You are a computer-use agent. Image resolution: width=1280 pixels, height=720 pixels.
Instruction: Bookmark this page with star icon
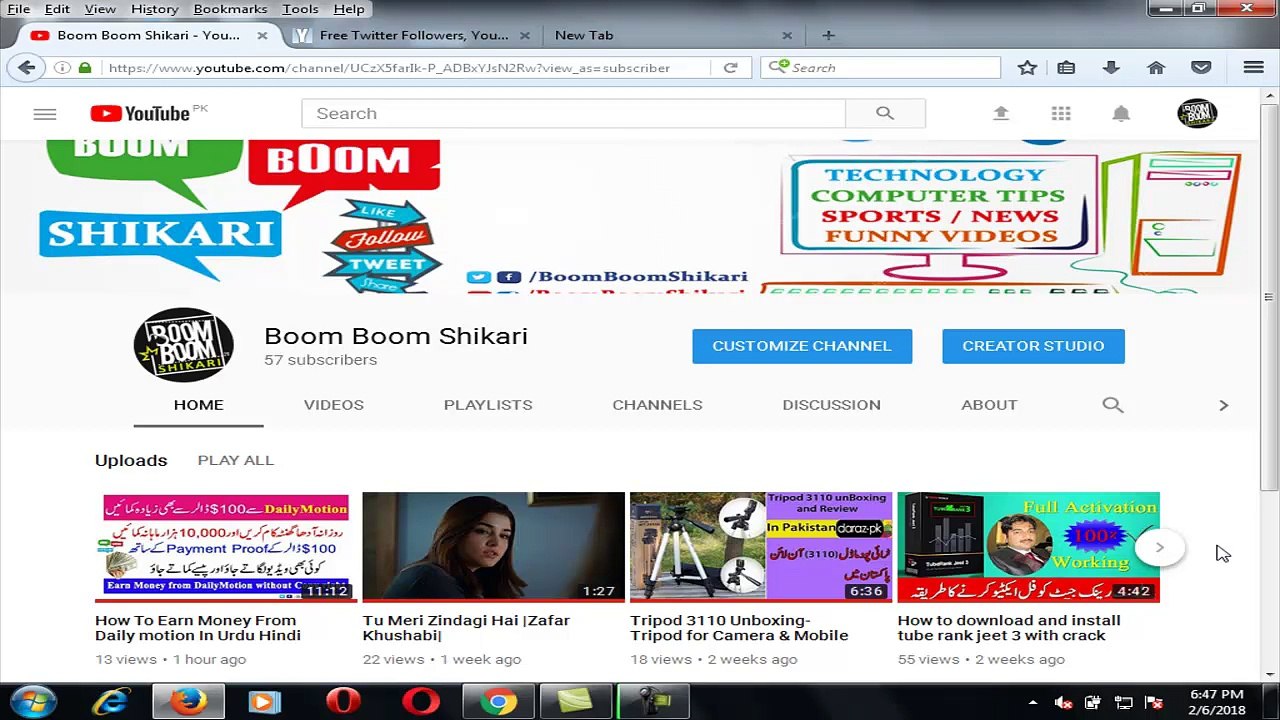(1027, 68)
